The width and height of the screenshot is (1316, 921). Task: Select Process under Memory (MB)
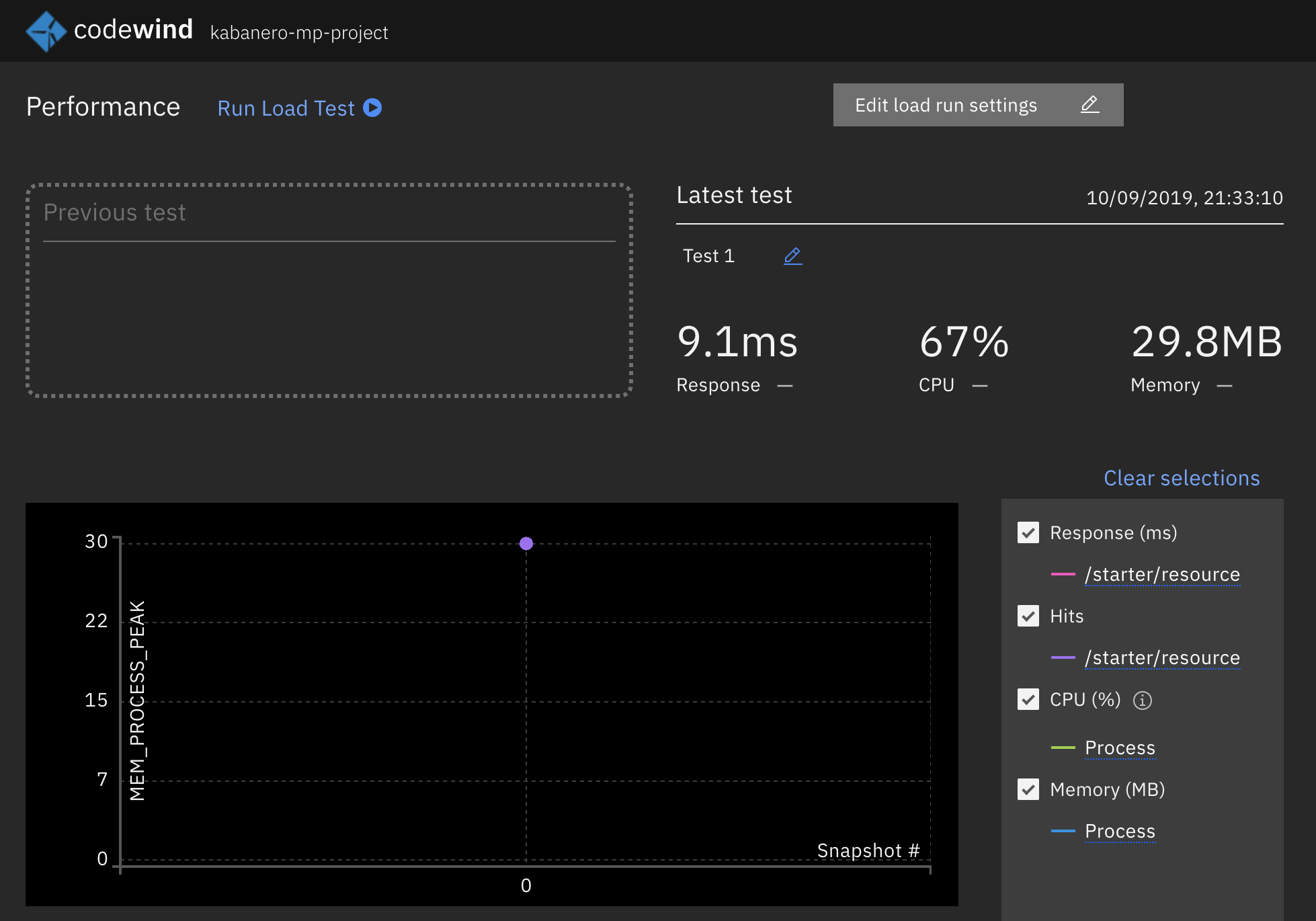click(x=1120, y=831)
